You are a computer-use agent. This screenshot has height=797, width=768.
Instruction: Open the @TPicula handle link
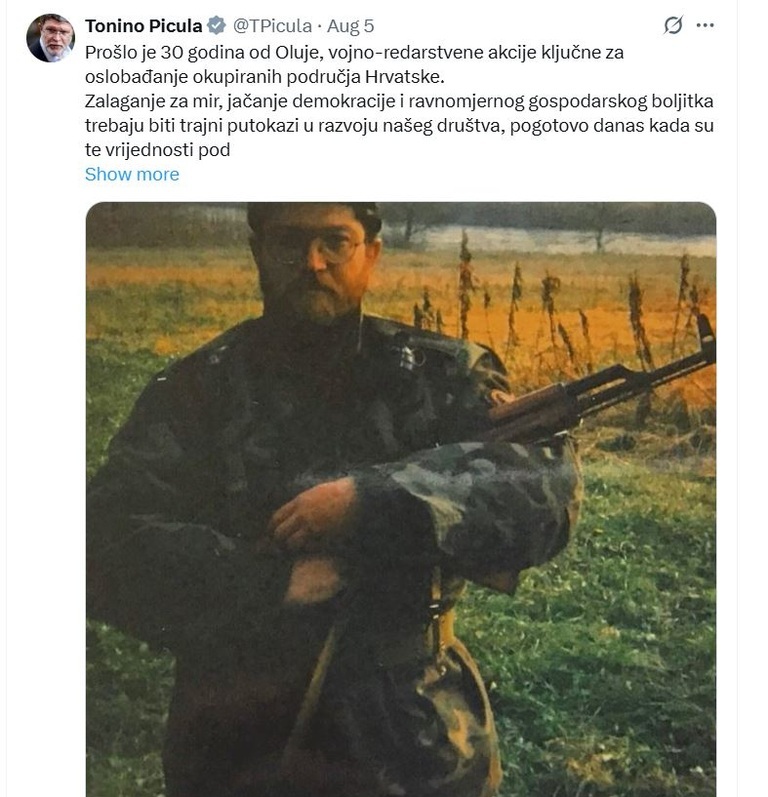coord(272,26)
